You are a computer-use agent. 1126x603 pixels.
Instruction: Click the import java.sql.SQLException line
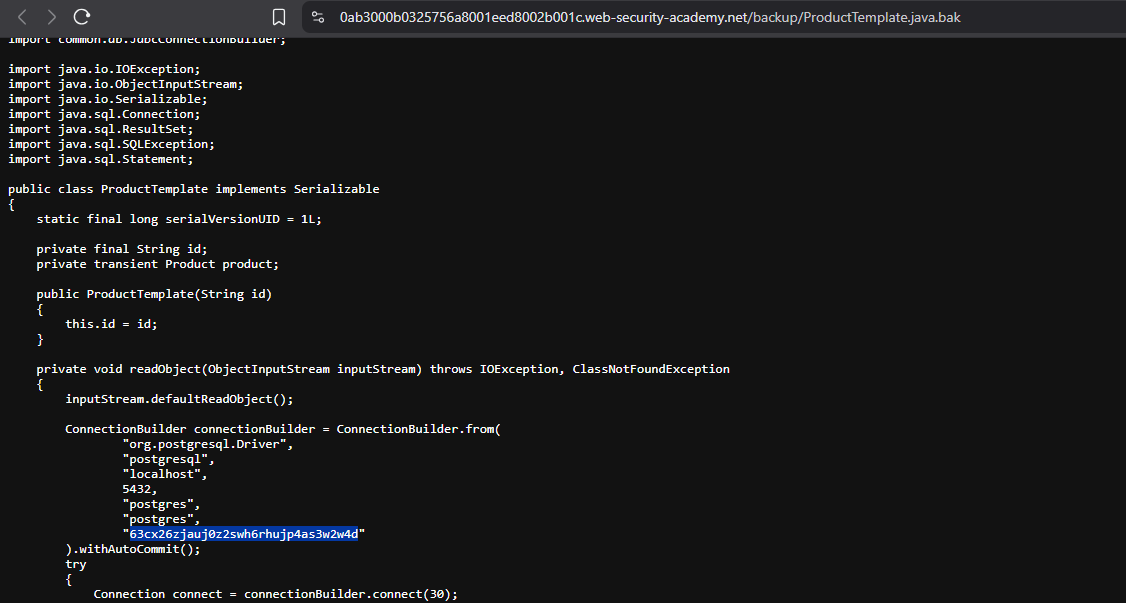coord(111,144)
